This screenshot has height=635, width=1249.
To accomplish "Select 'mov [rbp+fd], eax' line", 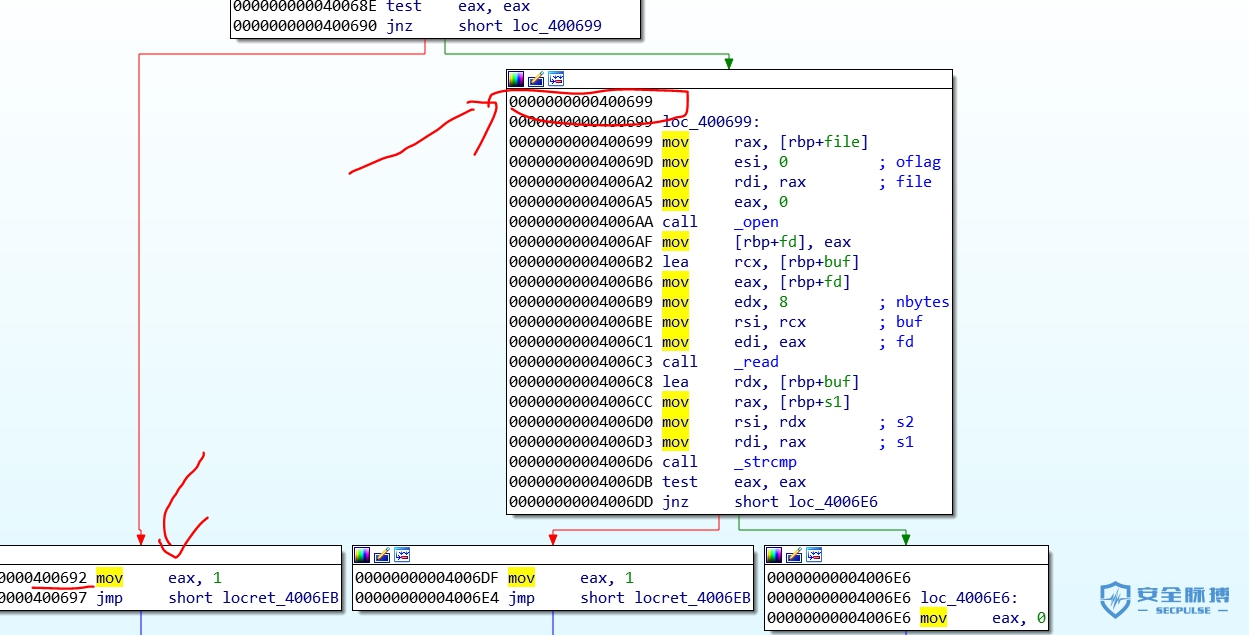I will [x=680, y=242].
